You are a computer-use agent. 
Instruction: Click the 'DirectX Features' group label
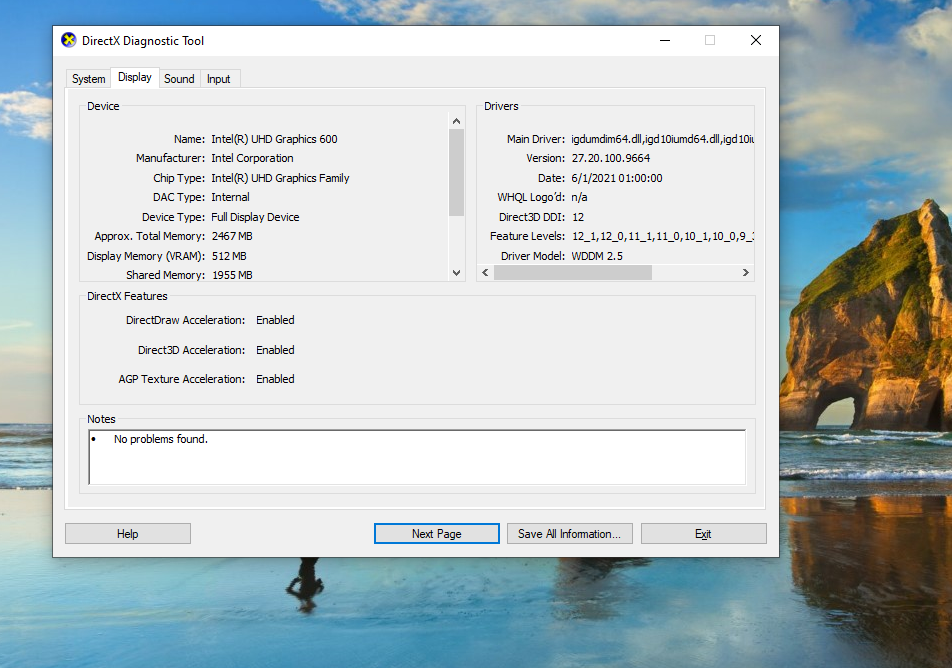coord(127,296)
